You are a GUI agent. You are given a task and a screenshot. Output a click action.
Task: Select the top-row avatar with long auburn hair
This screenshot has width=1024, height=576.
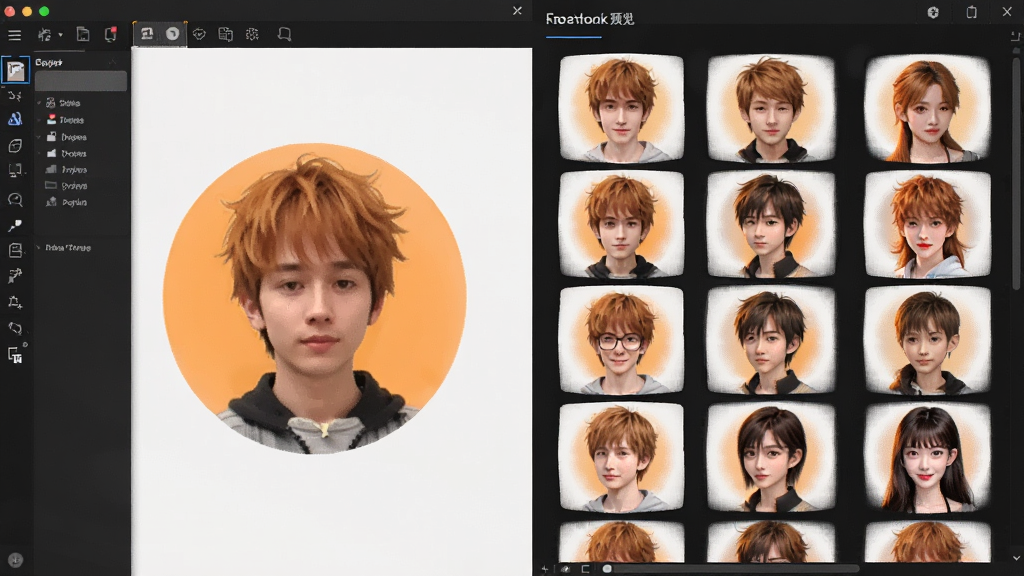[x=927, y=108]
